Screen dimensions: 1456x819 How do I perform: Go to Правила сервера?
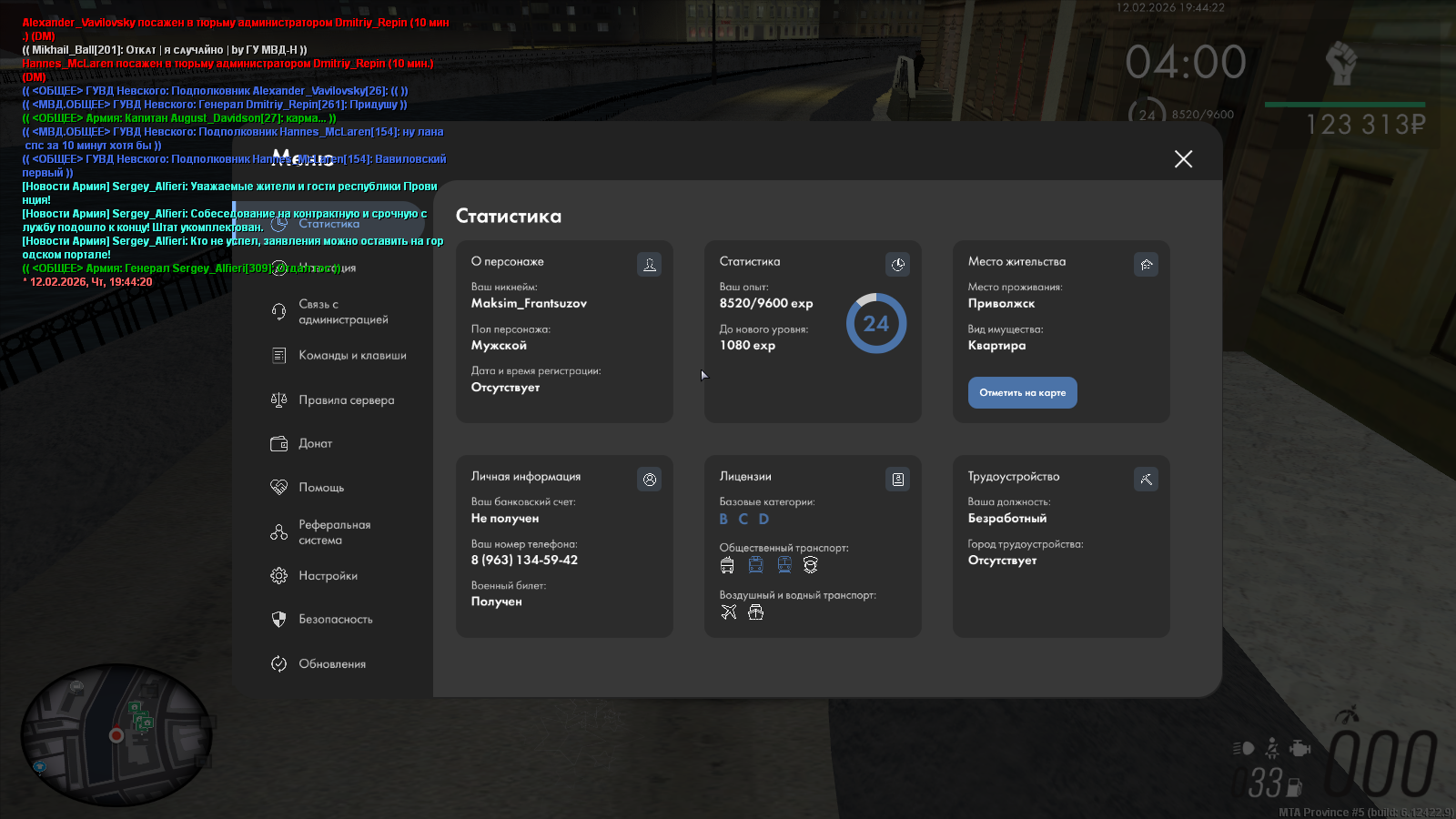coord(346,400)
